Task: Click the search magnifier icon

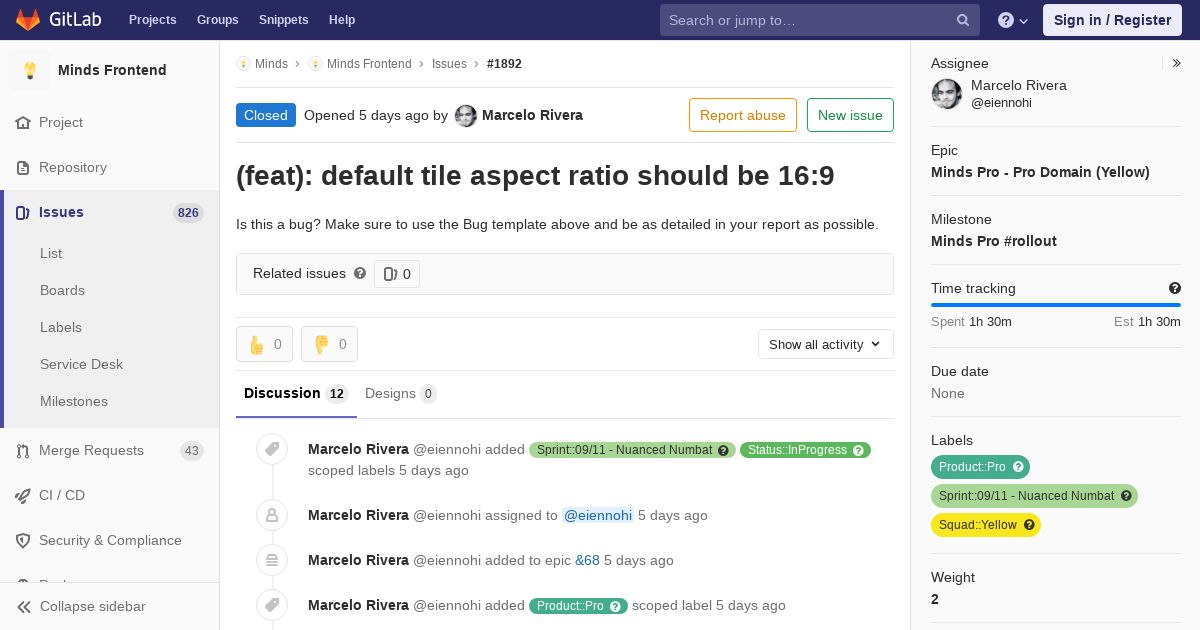Action: [x=963, y=20]
